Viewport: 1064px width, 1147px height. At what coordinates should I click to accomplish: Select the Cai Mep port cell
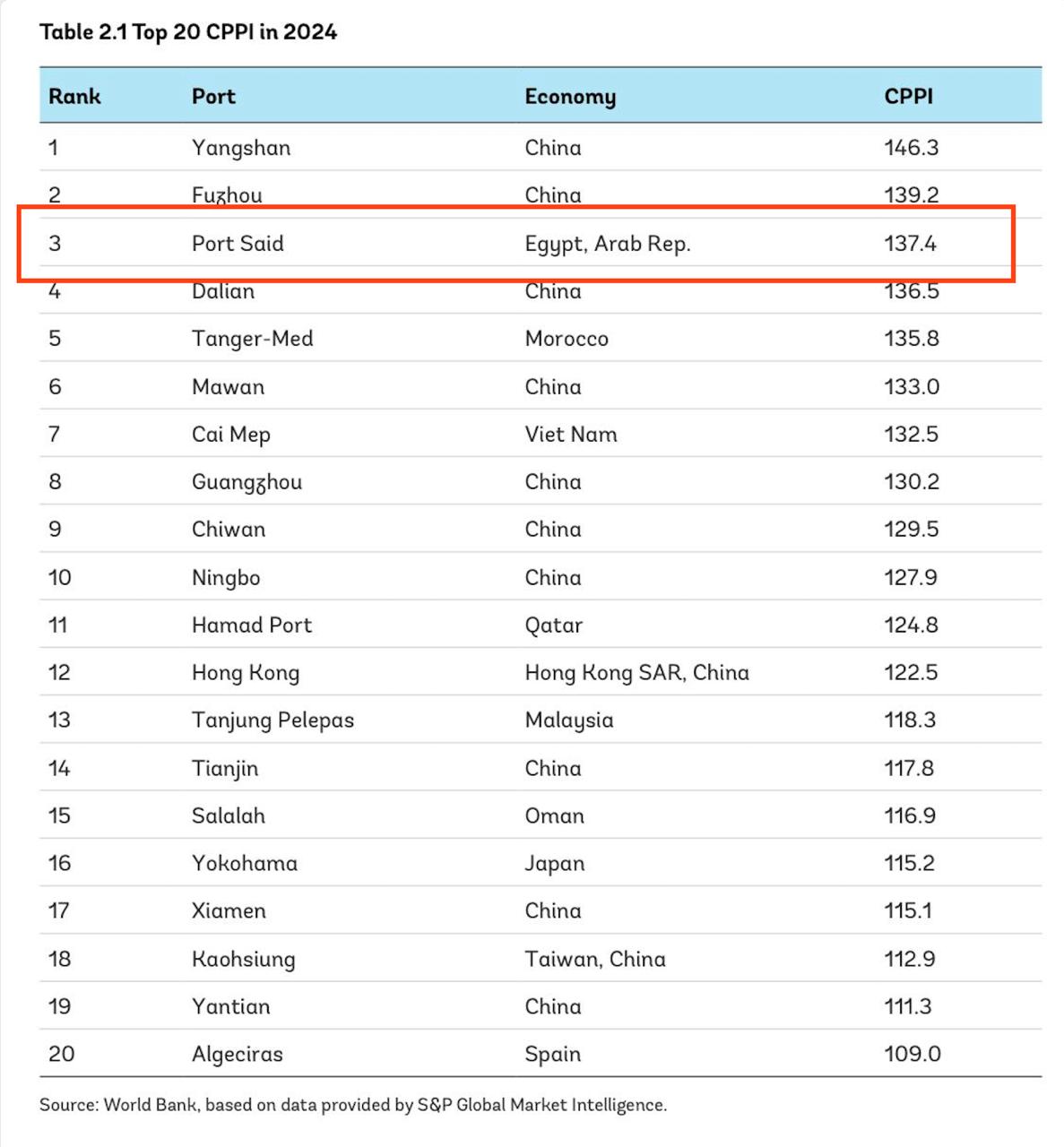(x=231, y=435)
